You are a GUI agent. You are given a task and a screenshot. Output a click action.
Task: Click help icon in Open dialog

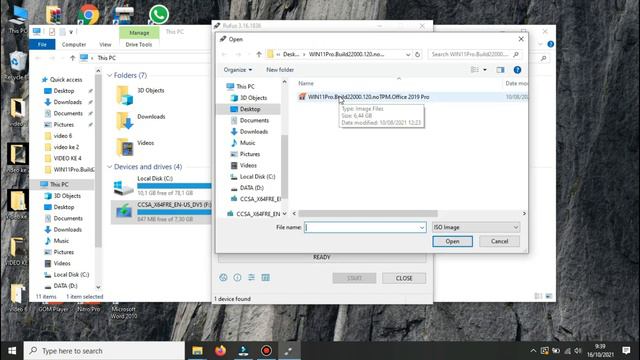(x=517, y=70)
